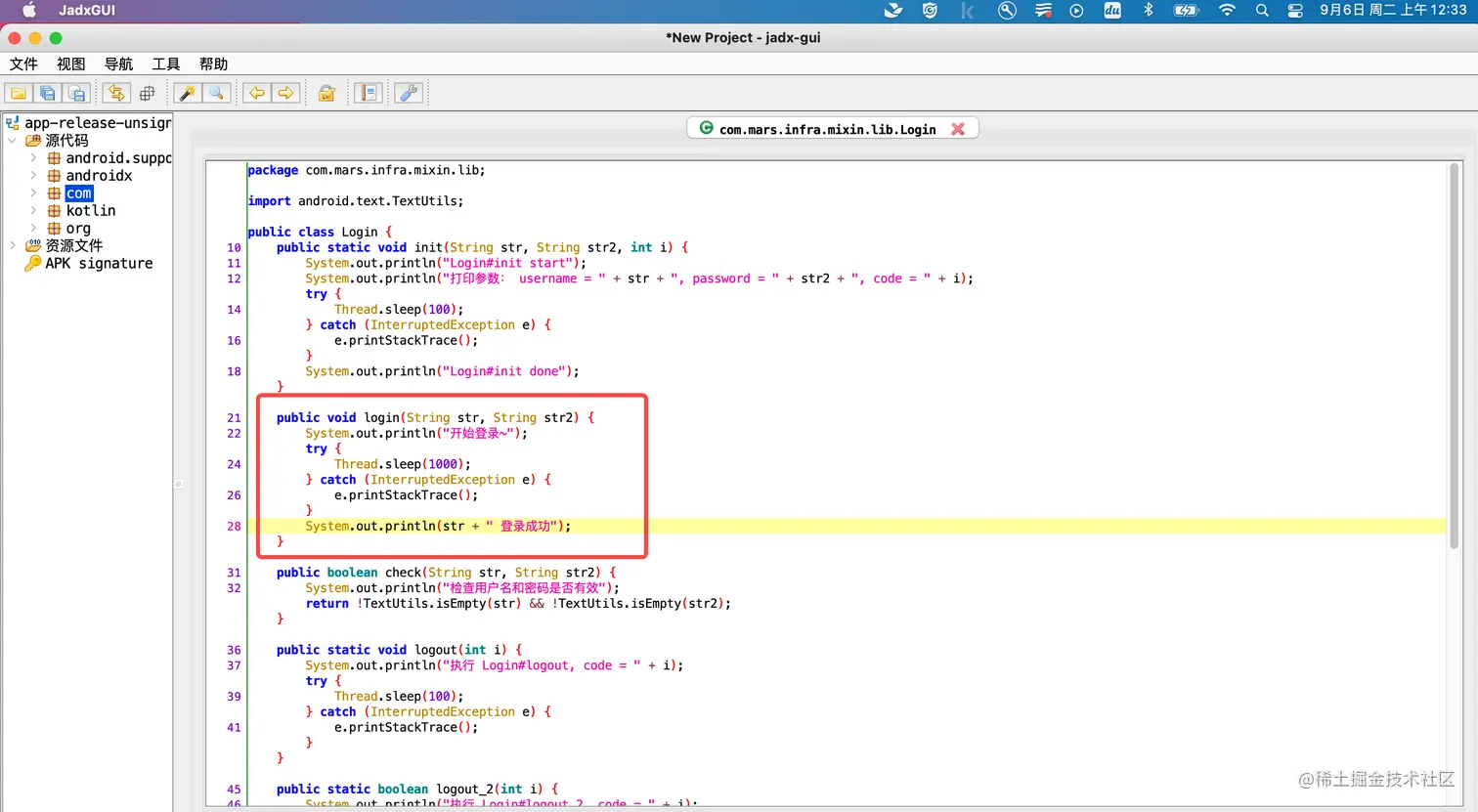Open class search with the magnifier icon

point(216,93)
